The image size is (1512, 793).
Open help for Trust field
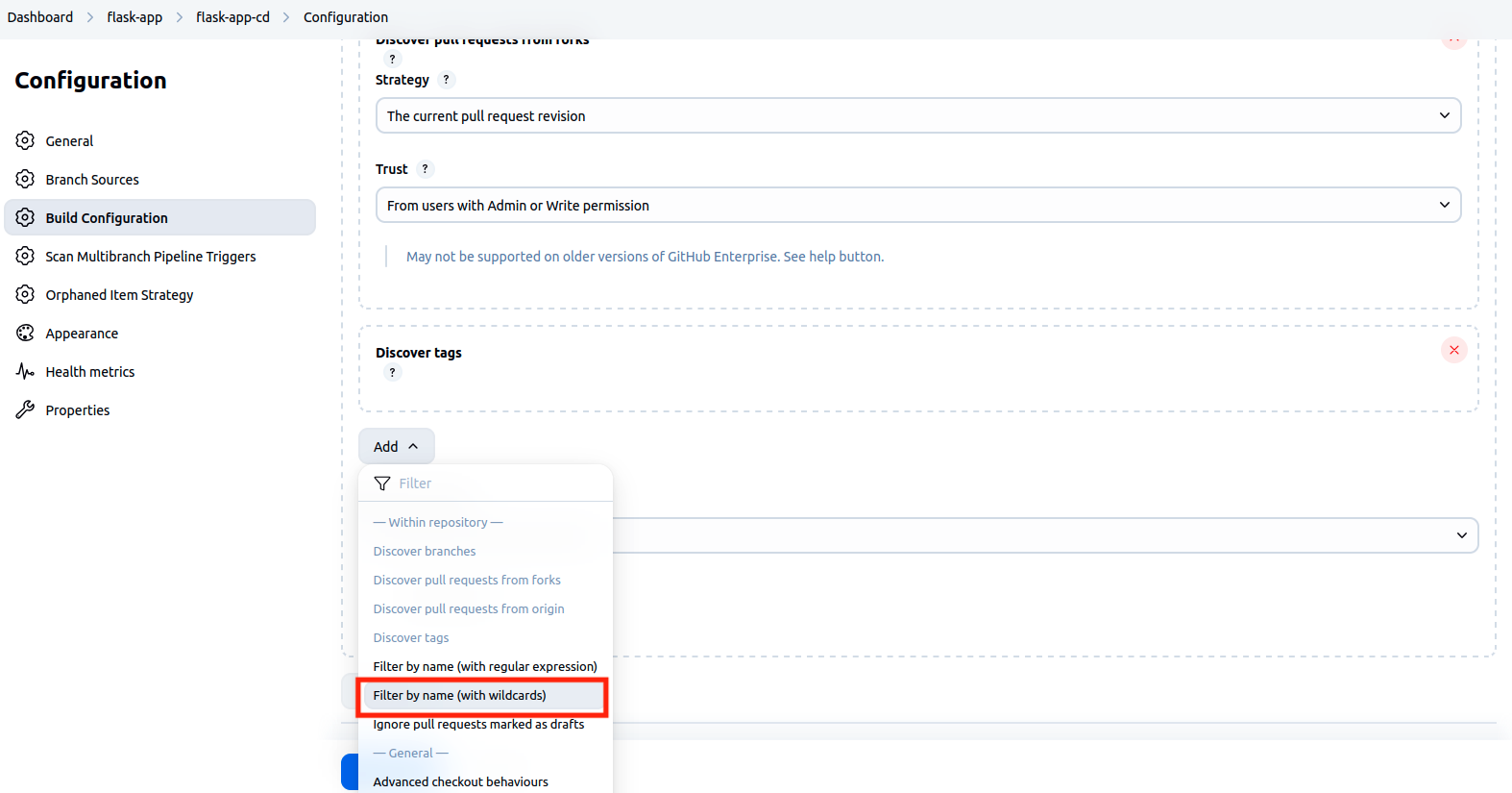[425, 169]
